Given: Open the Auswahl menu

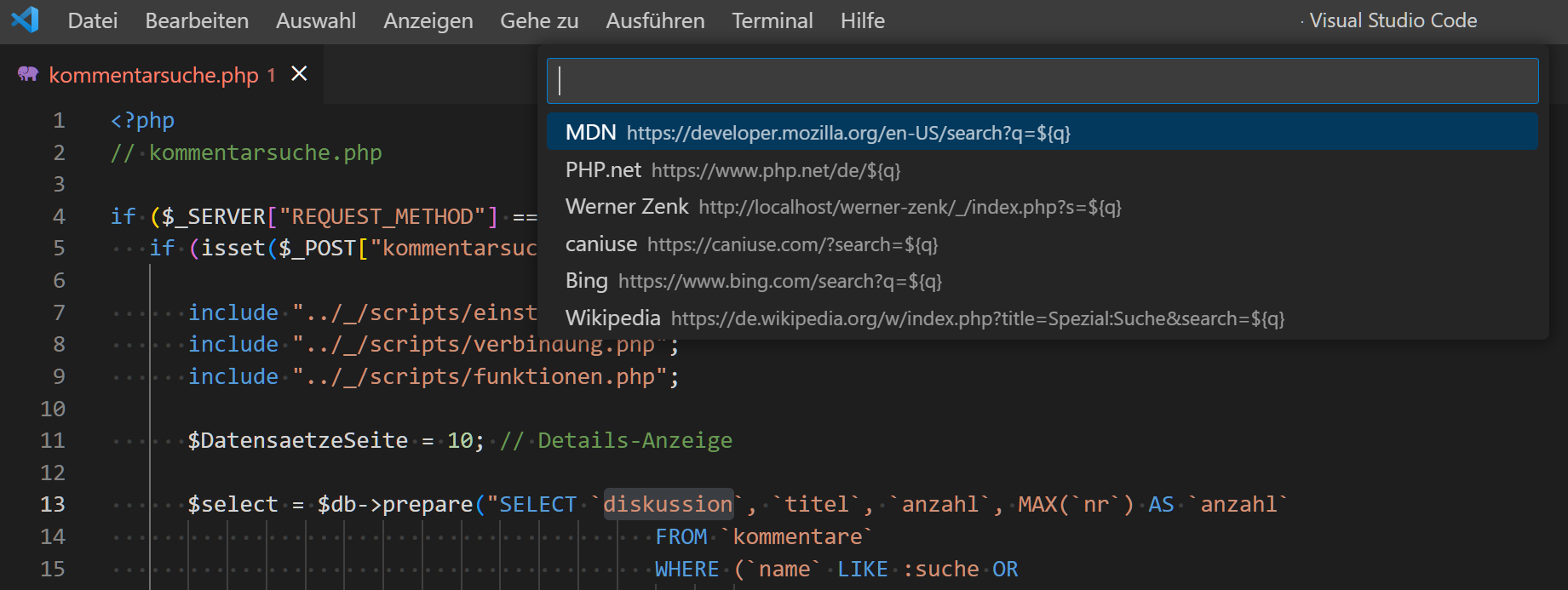Looking at the screenshot, I should tap(316, 20).
